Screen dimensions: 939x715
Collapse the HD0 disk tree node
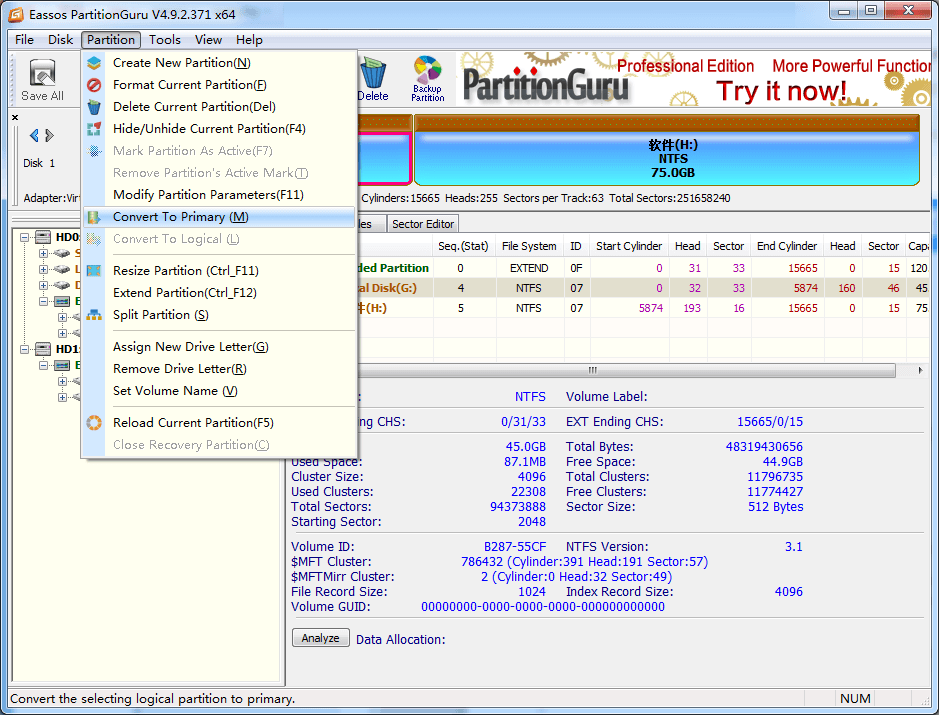25,237
